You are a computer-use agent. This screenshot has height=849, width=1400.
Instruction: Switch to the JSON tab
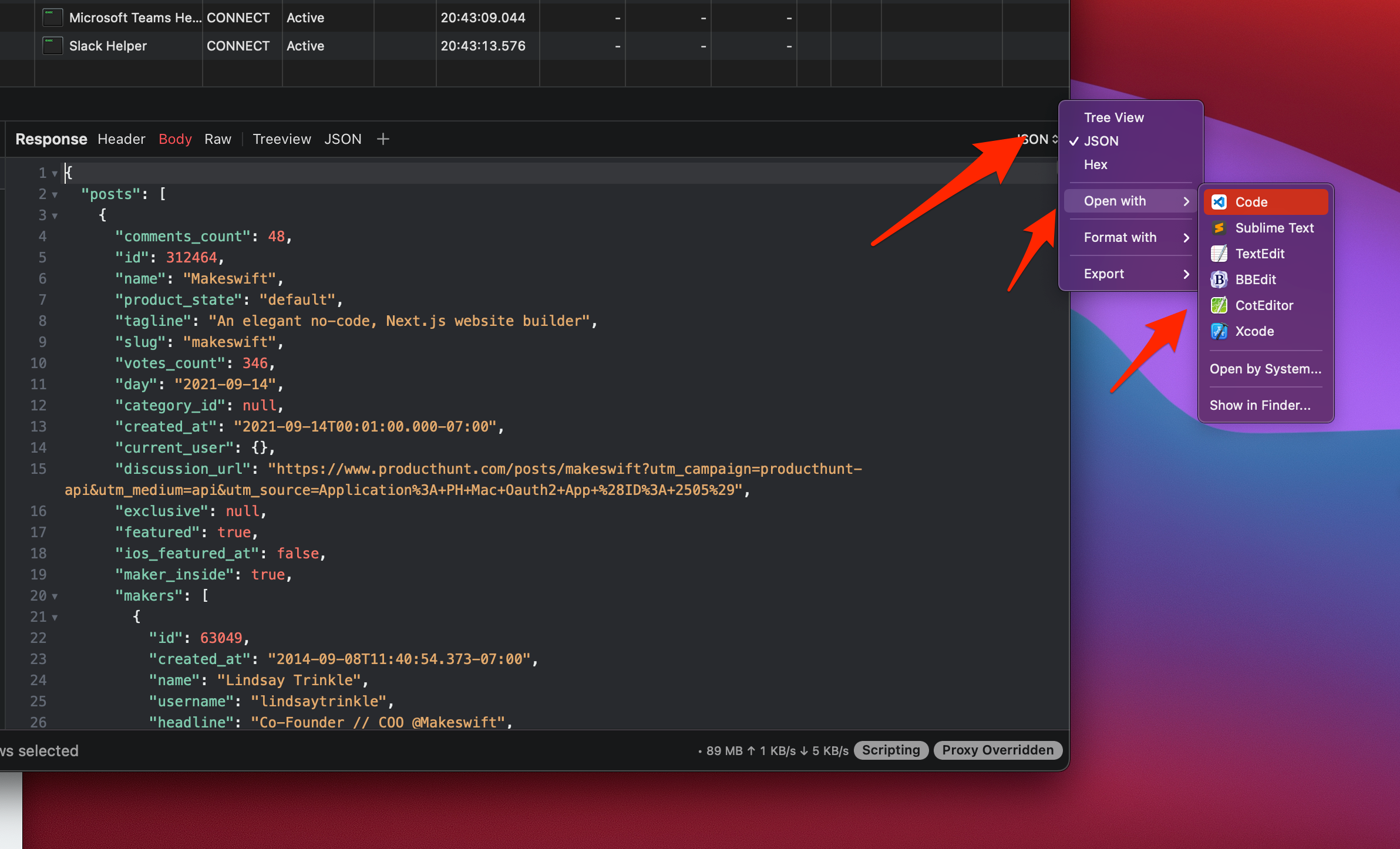coord(343,139)
